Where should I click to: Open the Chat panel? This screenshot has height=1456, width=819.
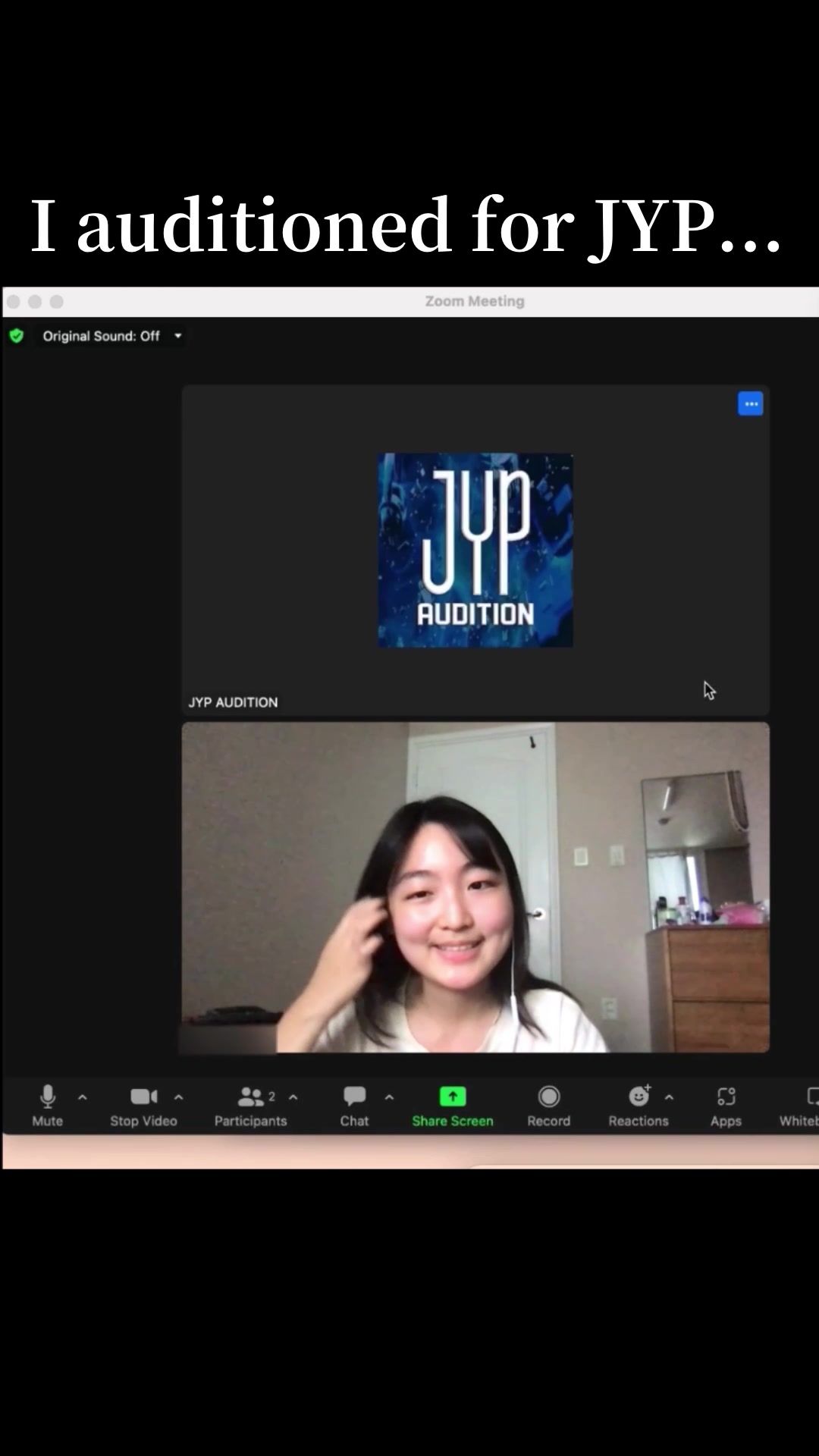click(x=354, y=1106)
